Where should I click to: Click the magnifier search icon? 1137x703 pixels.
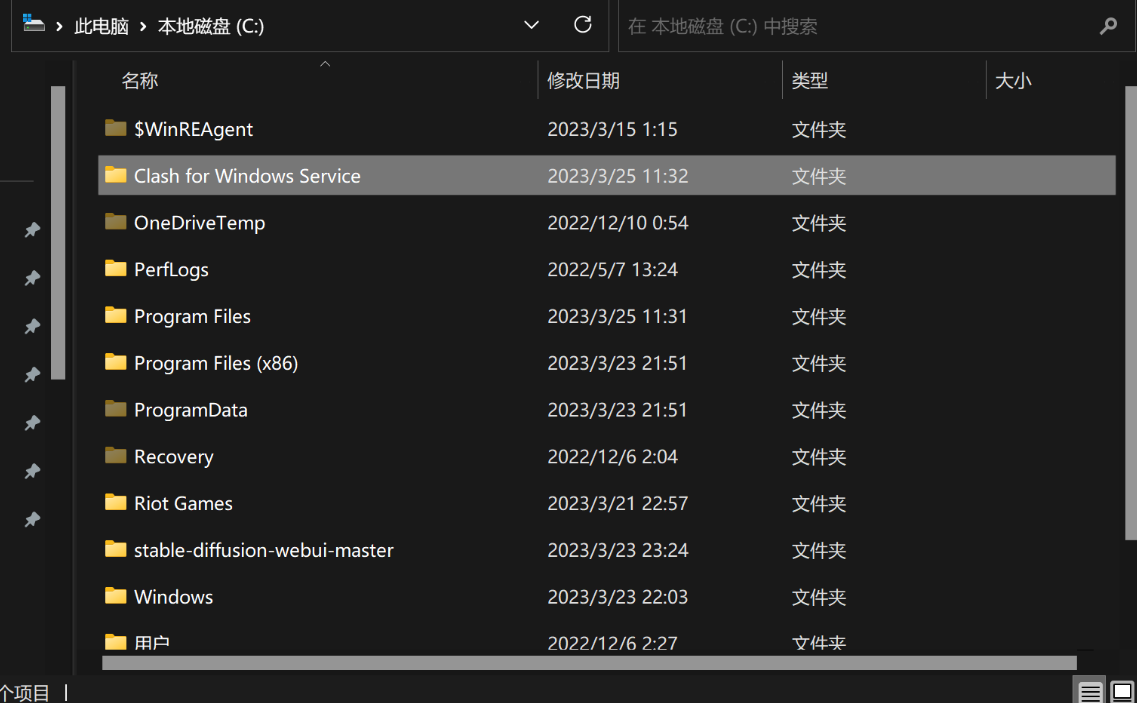click(1108, 27)
